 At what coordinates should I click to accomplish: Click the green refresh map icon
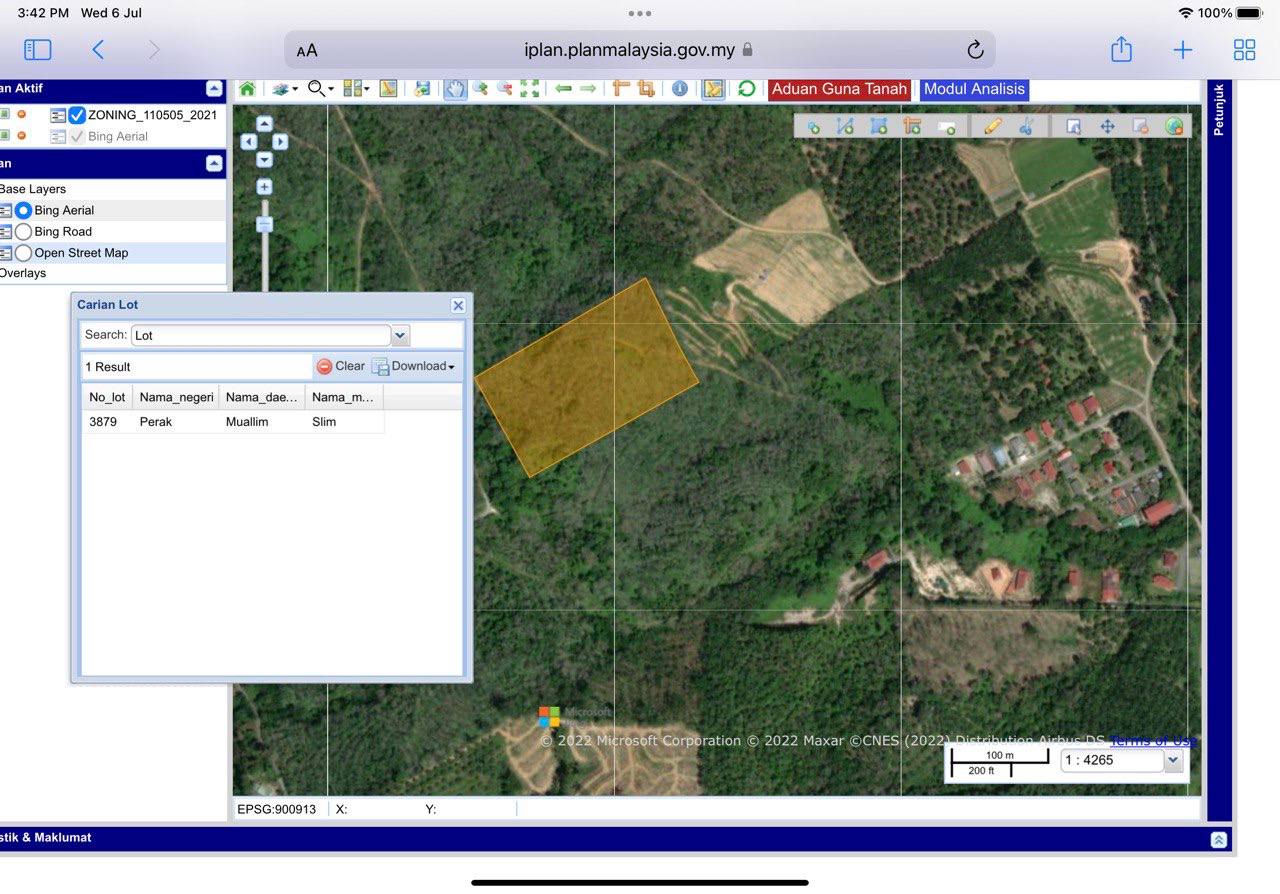pos(746,89)
